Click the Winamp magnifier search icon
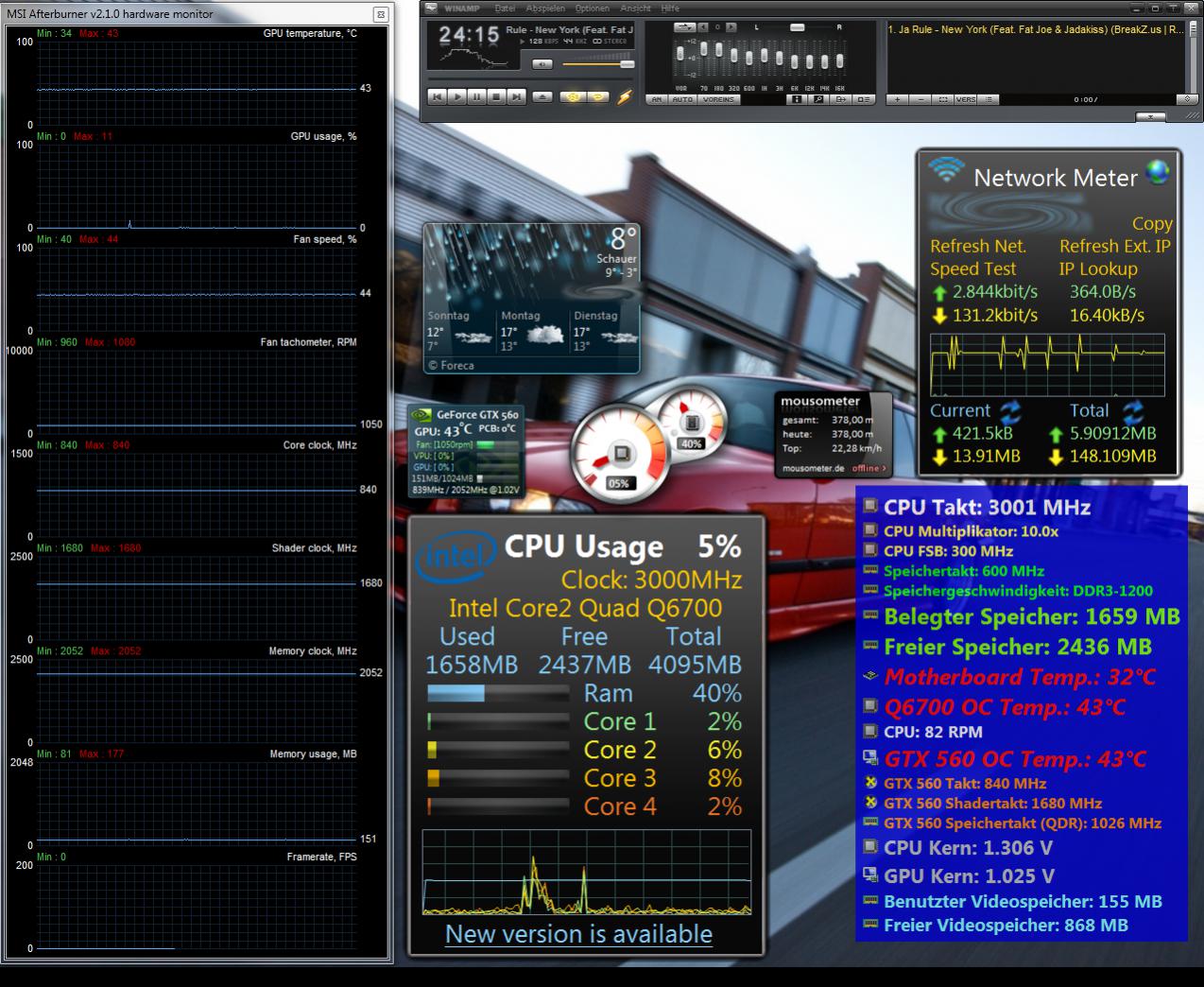Image resolution: width=1204 pixels, height=987 pixels. [818, 99]
